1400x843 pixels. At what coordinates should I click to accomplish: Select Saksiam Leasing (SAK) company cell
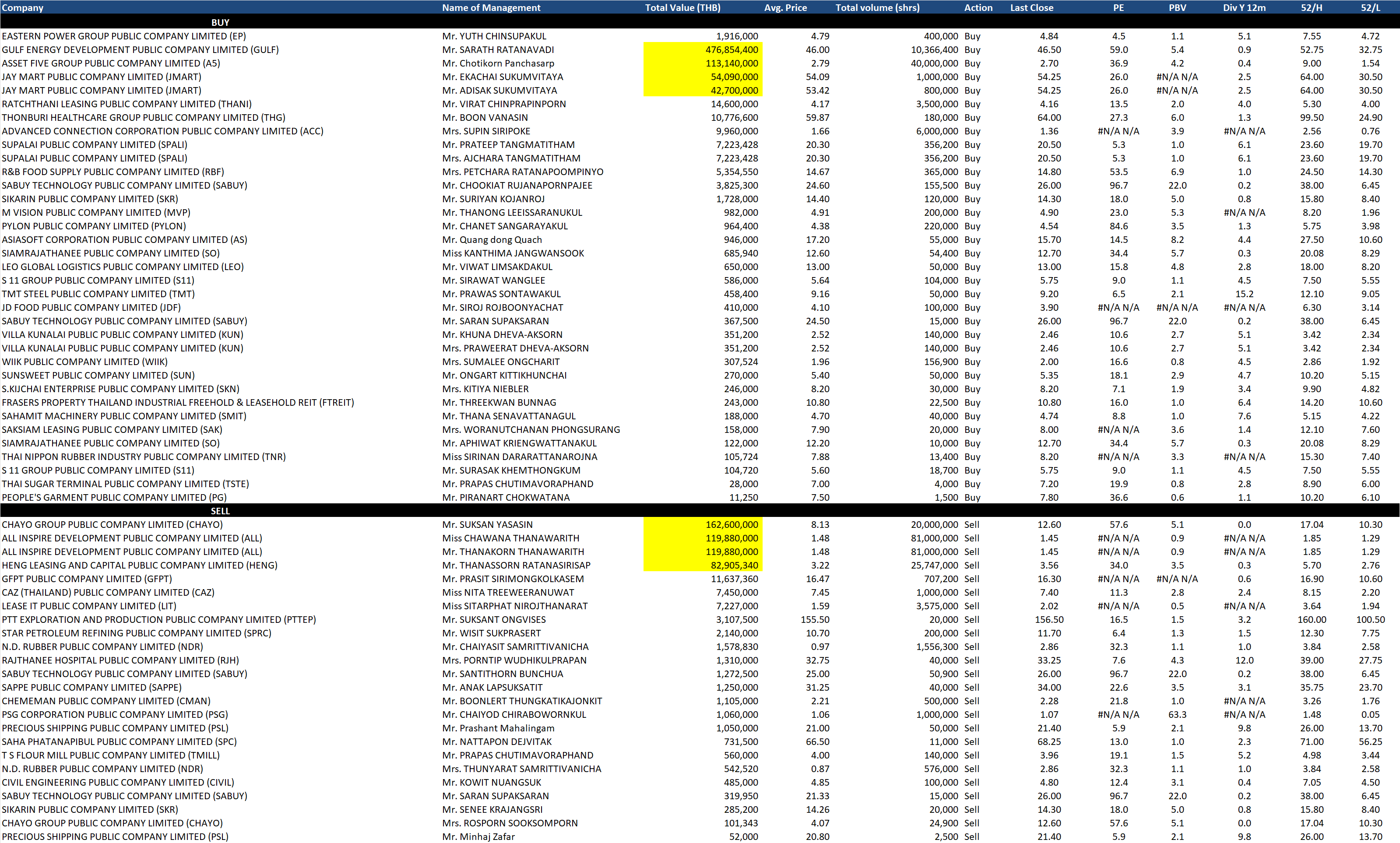coord(112,429)
